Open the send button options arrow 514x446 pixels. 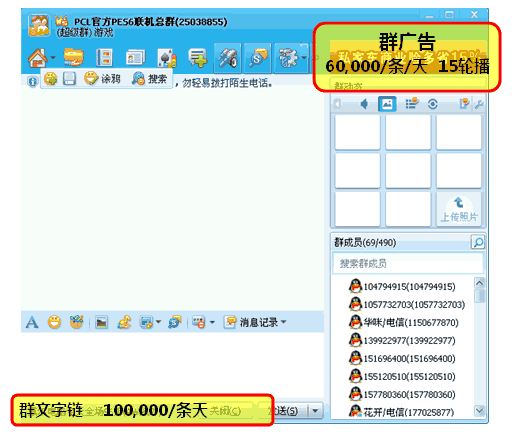[315, 410]
